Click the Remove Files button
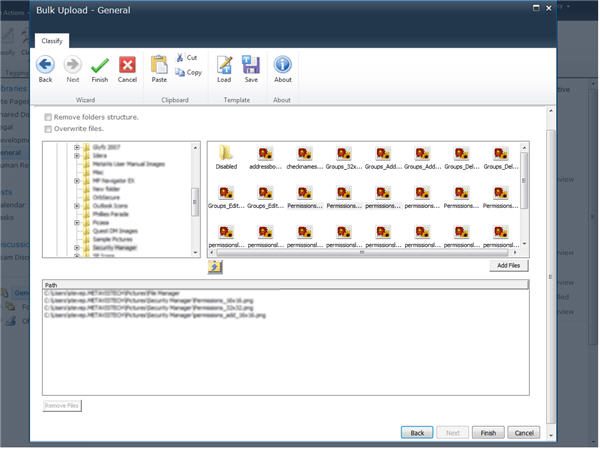Viewport: 600px width, 455px height. [62, 405]
